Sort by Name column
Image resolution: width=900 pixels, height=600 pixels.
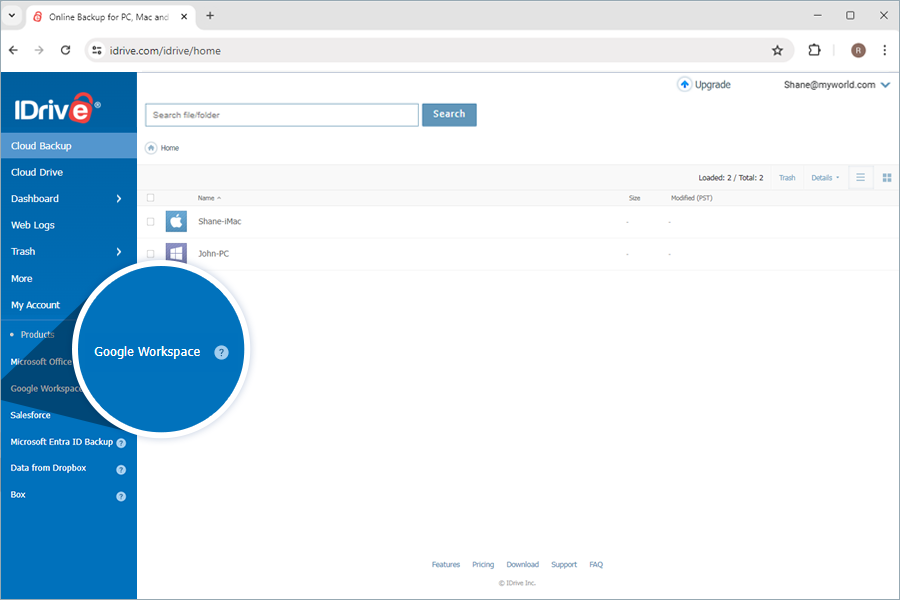(x=209, y=198)
